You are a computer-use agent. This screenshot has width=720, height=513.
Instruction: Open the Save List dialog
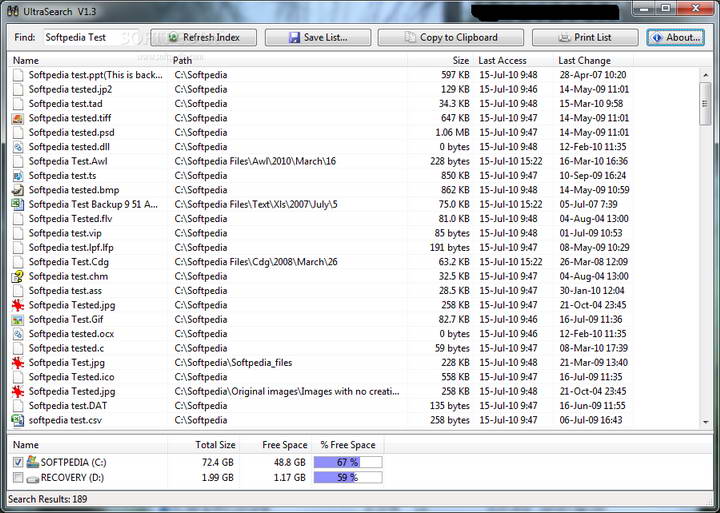click(318, 38)
